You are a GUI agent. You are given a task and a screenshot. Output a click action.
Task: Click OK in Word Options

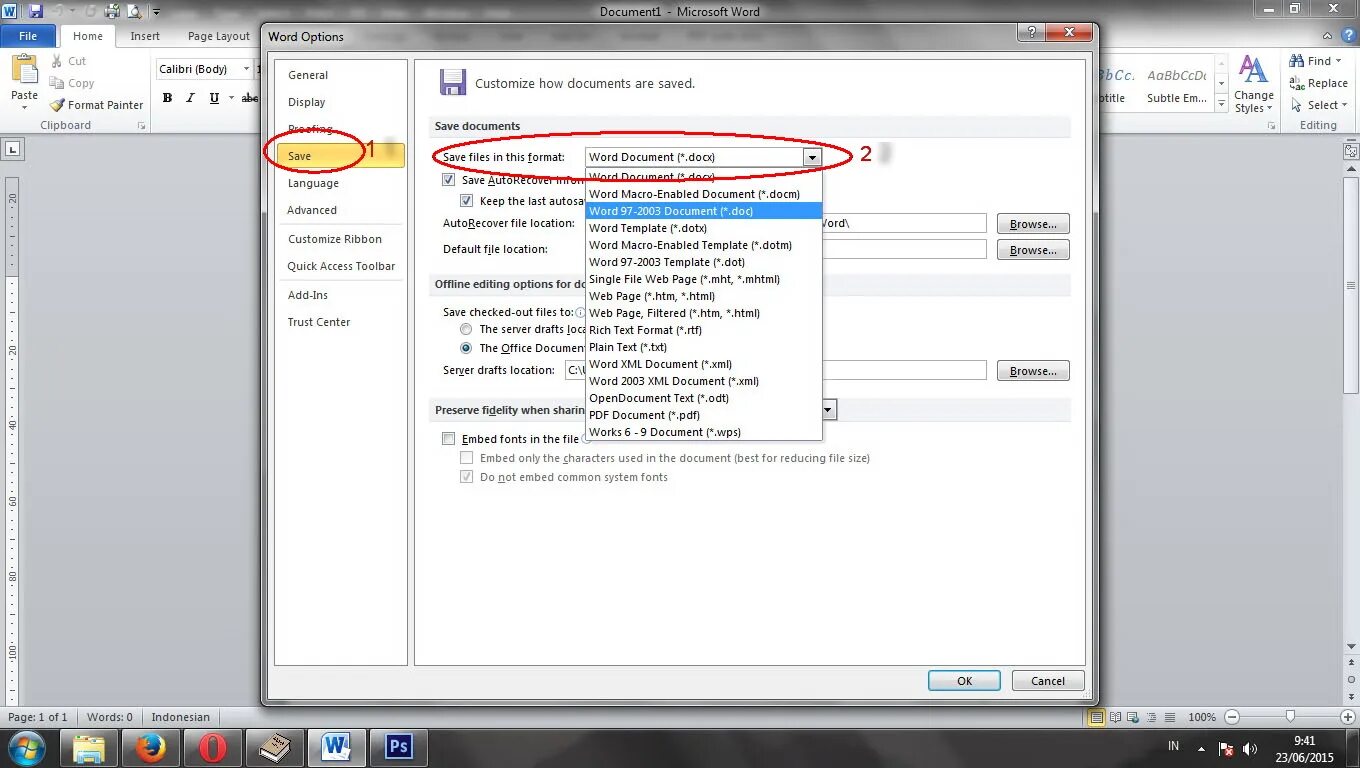[964, 680]
